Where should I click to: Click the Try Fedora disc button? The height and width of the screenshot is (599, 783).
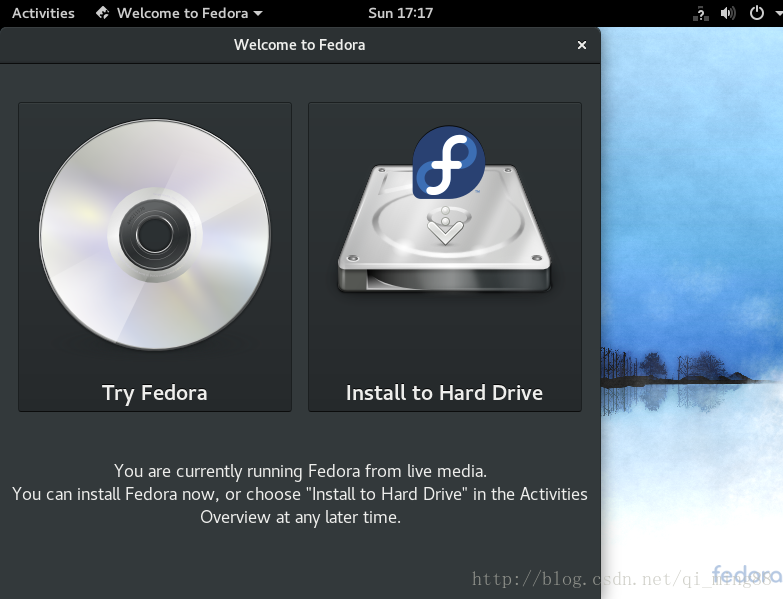tap(155, 257)
